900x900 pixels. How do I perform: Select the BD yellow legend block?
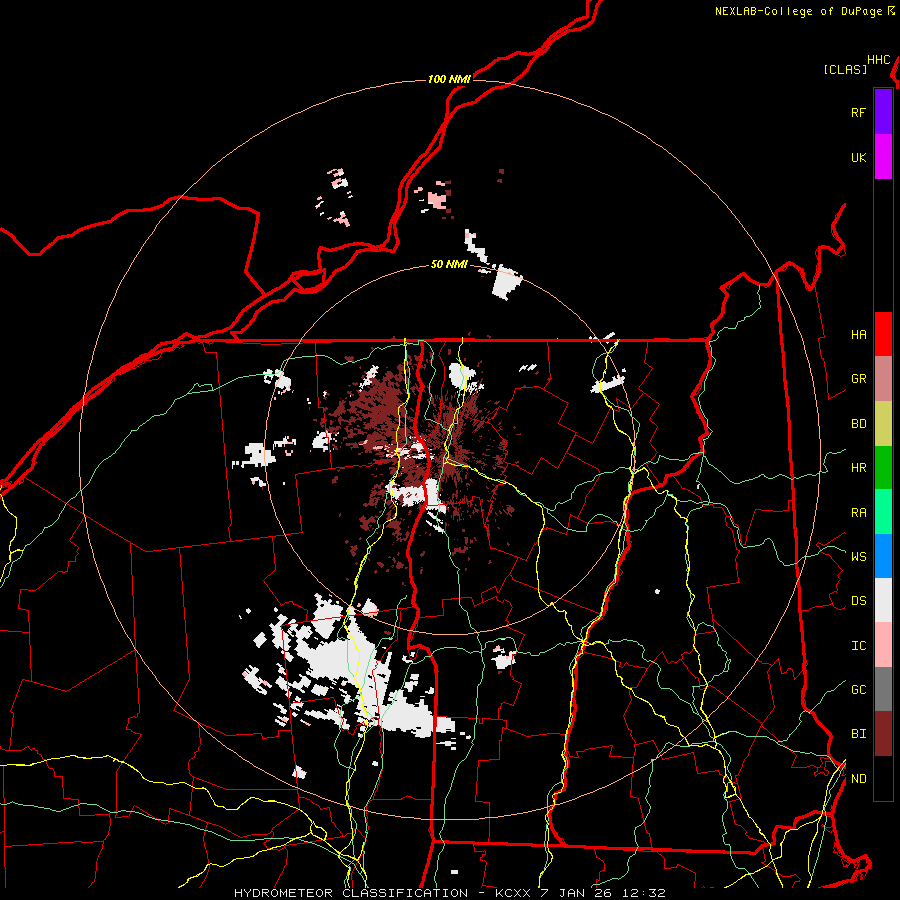(x=883, y=424)
